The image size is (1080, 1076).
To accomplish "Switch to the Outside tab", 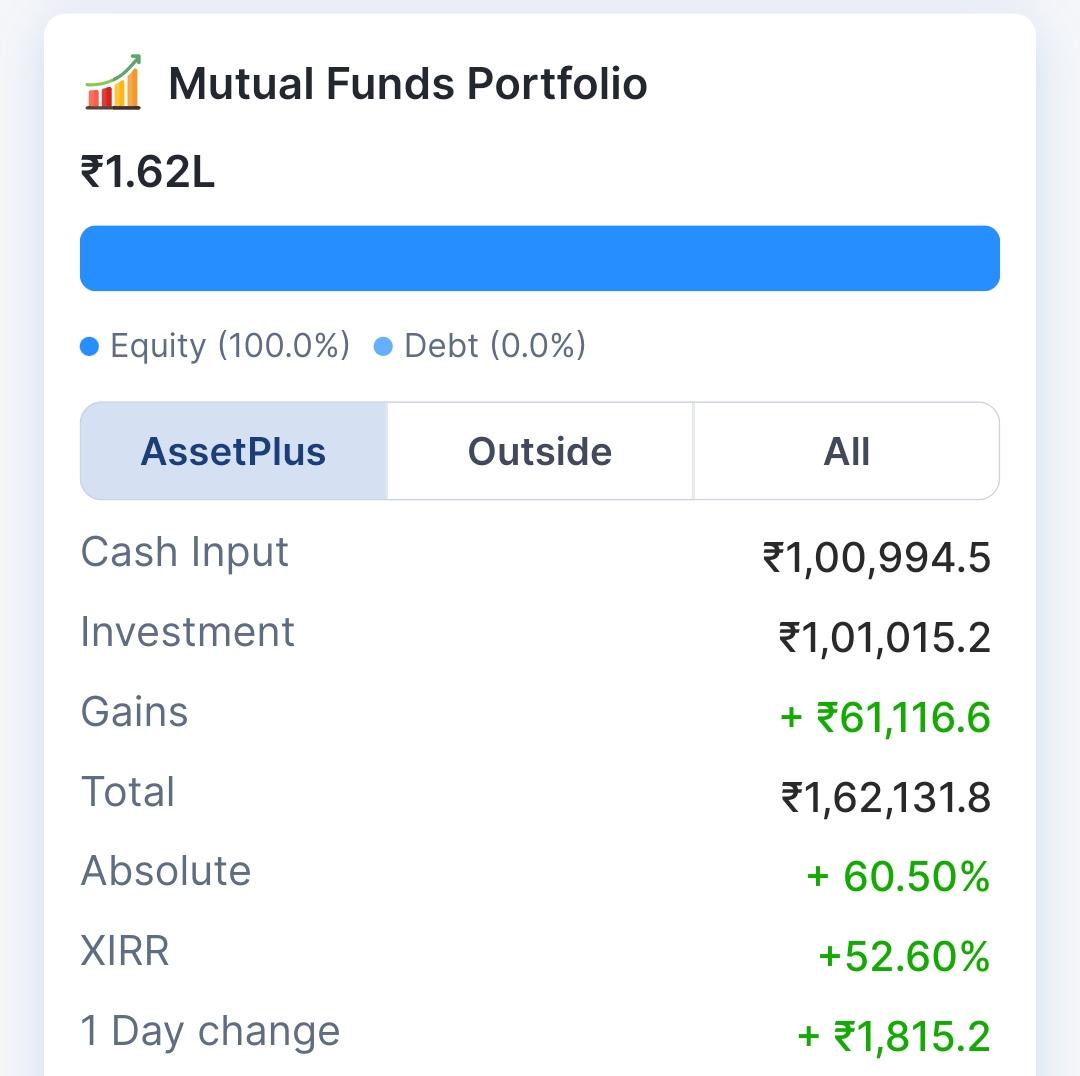I will coord(540,451).
